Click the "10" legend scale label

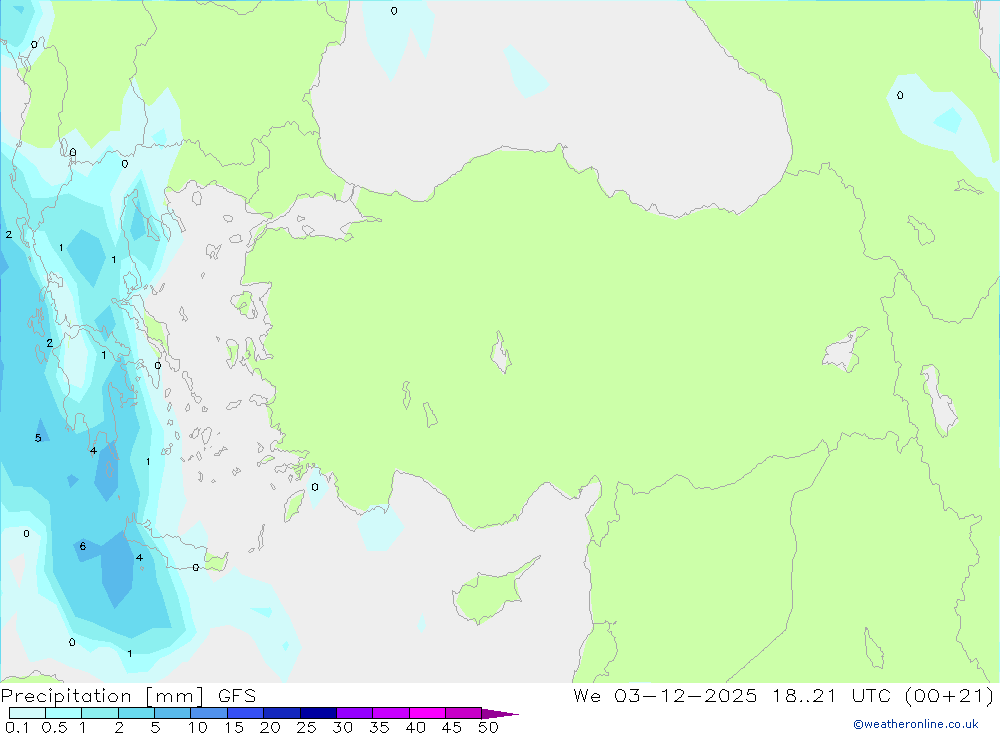[198, 727]
